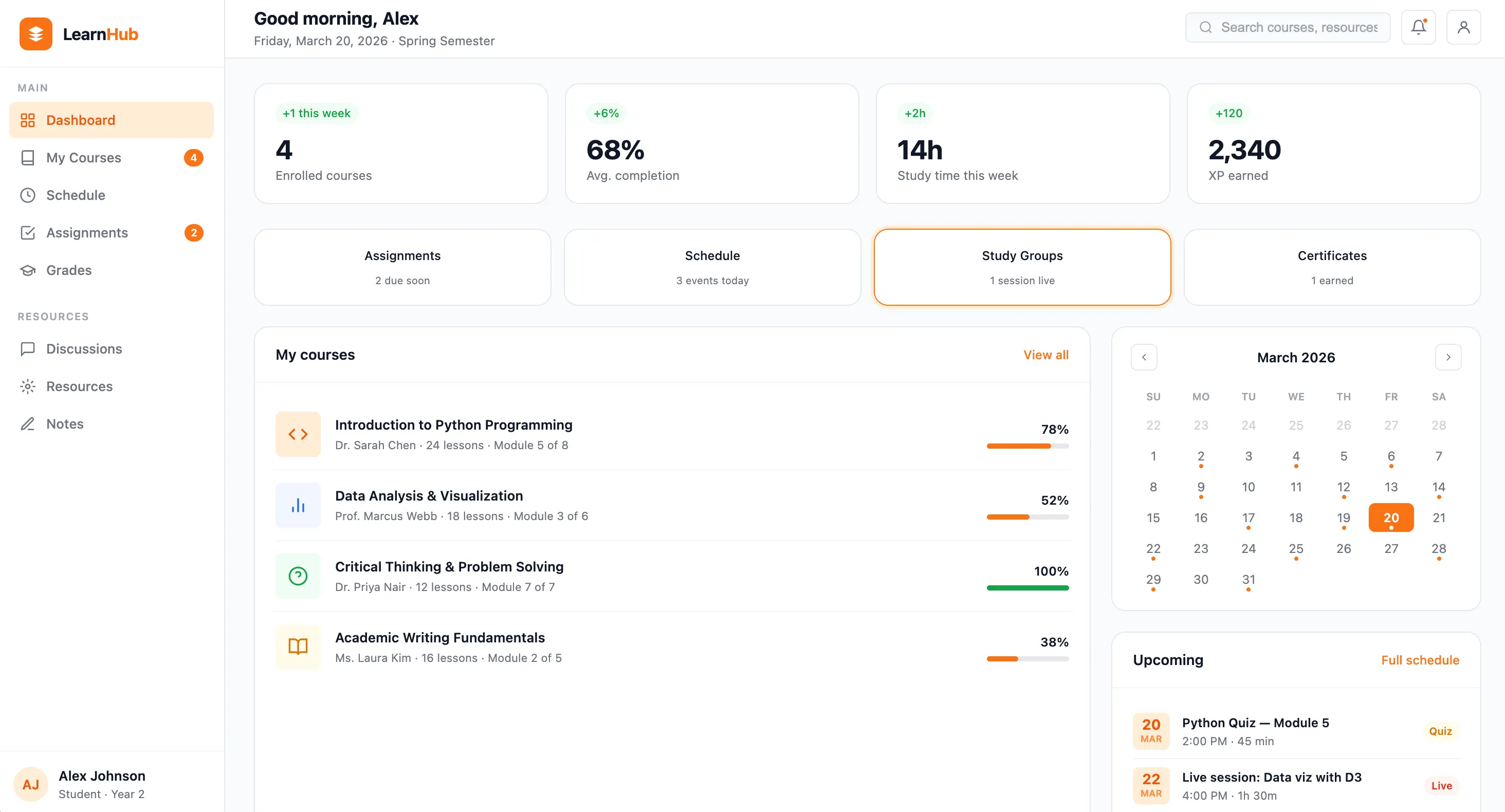Image resolution: width=1505 pixels, height=812 pixels.
Task: Click the Assignments checkbox-pen icon in sidebar
Action: (27, 232)
